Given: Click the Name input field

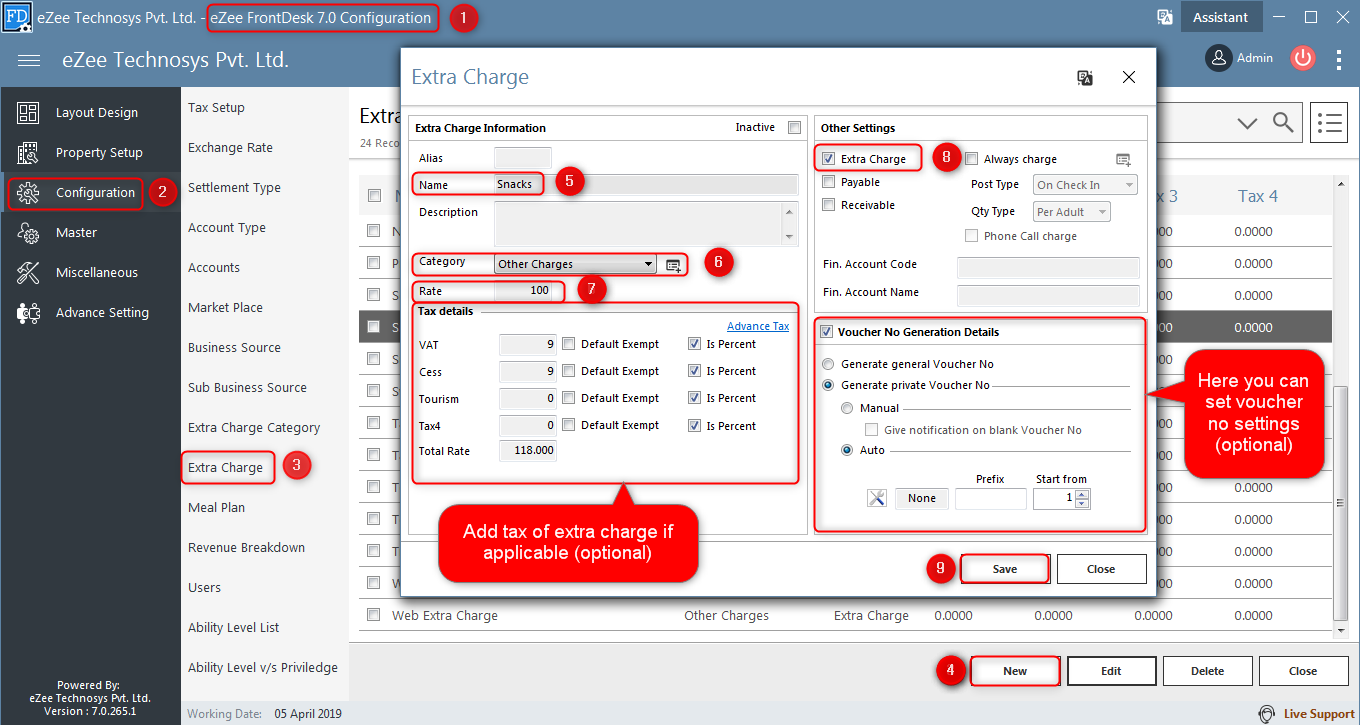Looking at the screenshot, I should (646, 184).
